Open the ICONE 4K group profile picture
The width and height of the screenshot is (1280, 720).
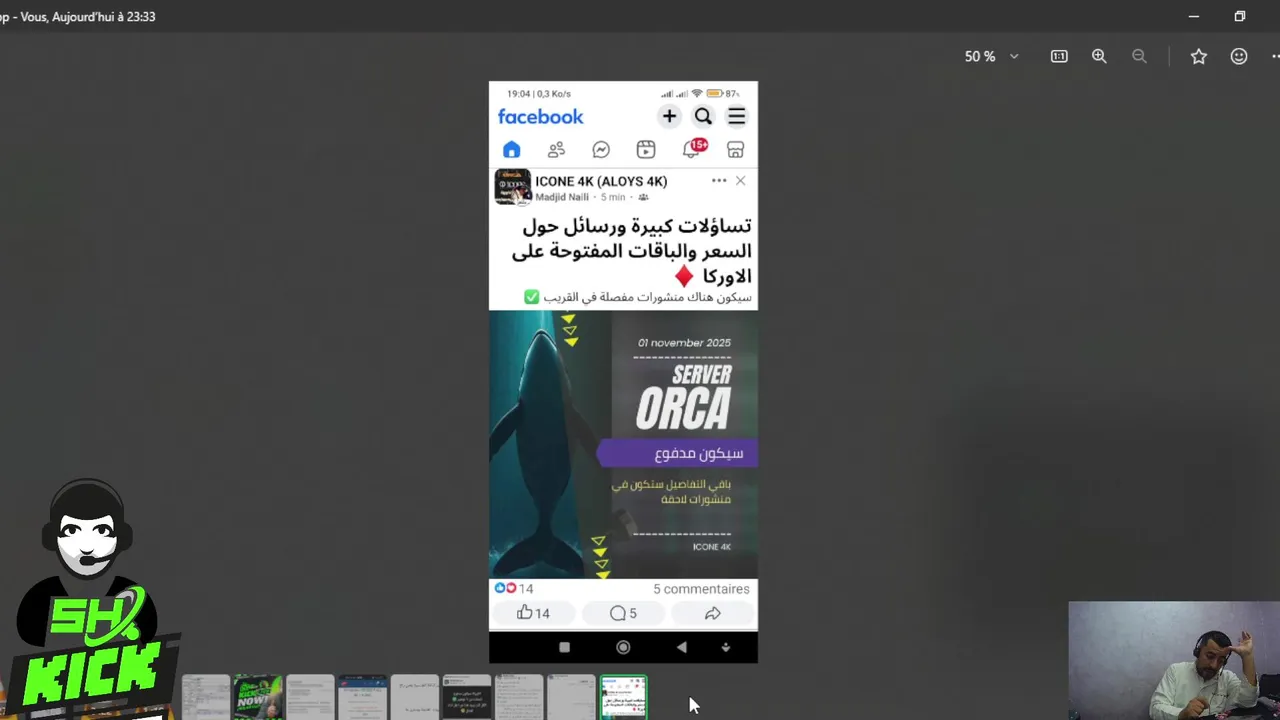pyautogui.click(x=512, y=187)
